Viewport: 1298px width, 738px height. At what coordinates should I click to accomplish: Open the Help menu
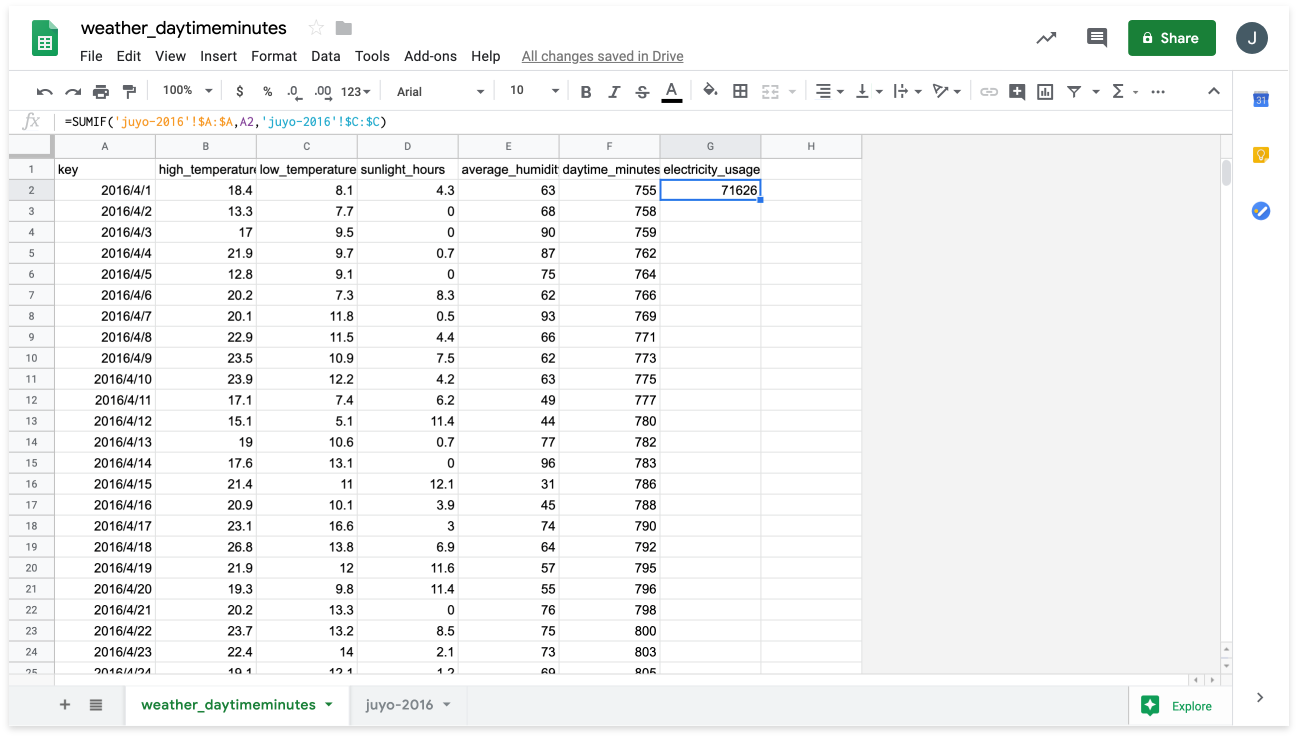click(x=485, y=56)
